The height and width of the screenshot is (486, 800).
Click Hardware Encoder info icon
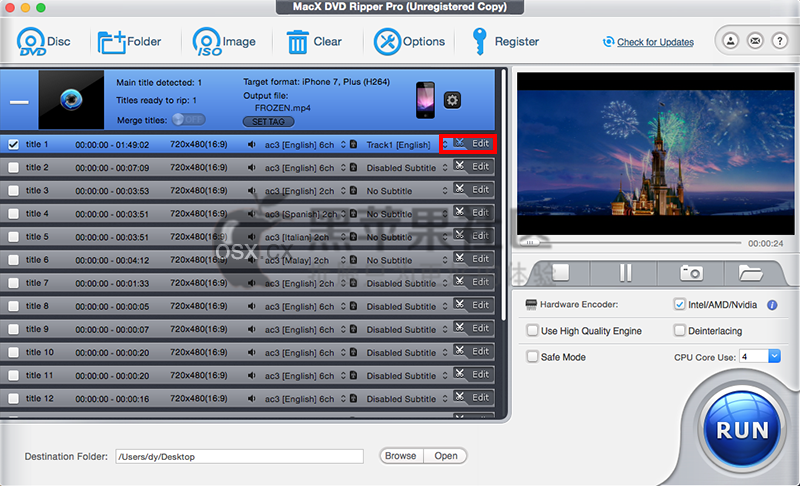(772, 305)
